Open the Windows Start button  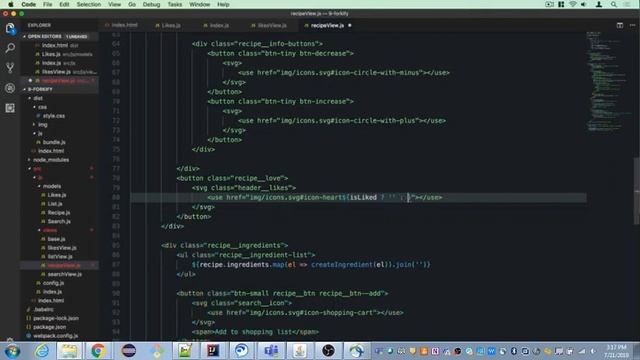point(12,351)
